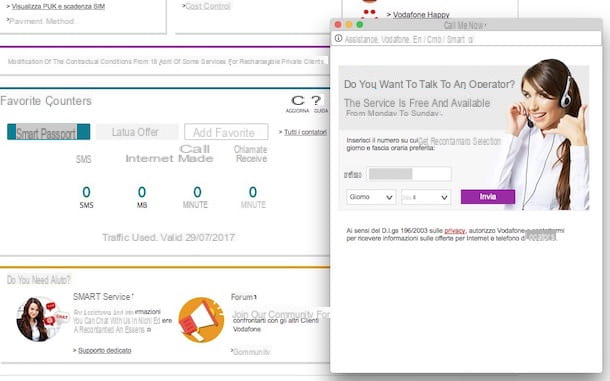Click the purple Invia button

tap(488, 197)
